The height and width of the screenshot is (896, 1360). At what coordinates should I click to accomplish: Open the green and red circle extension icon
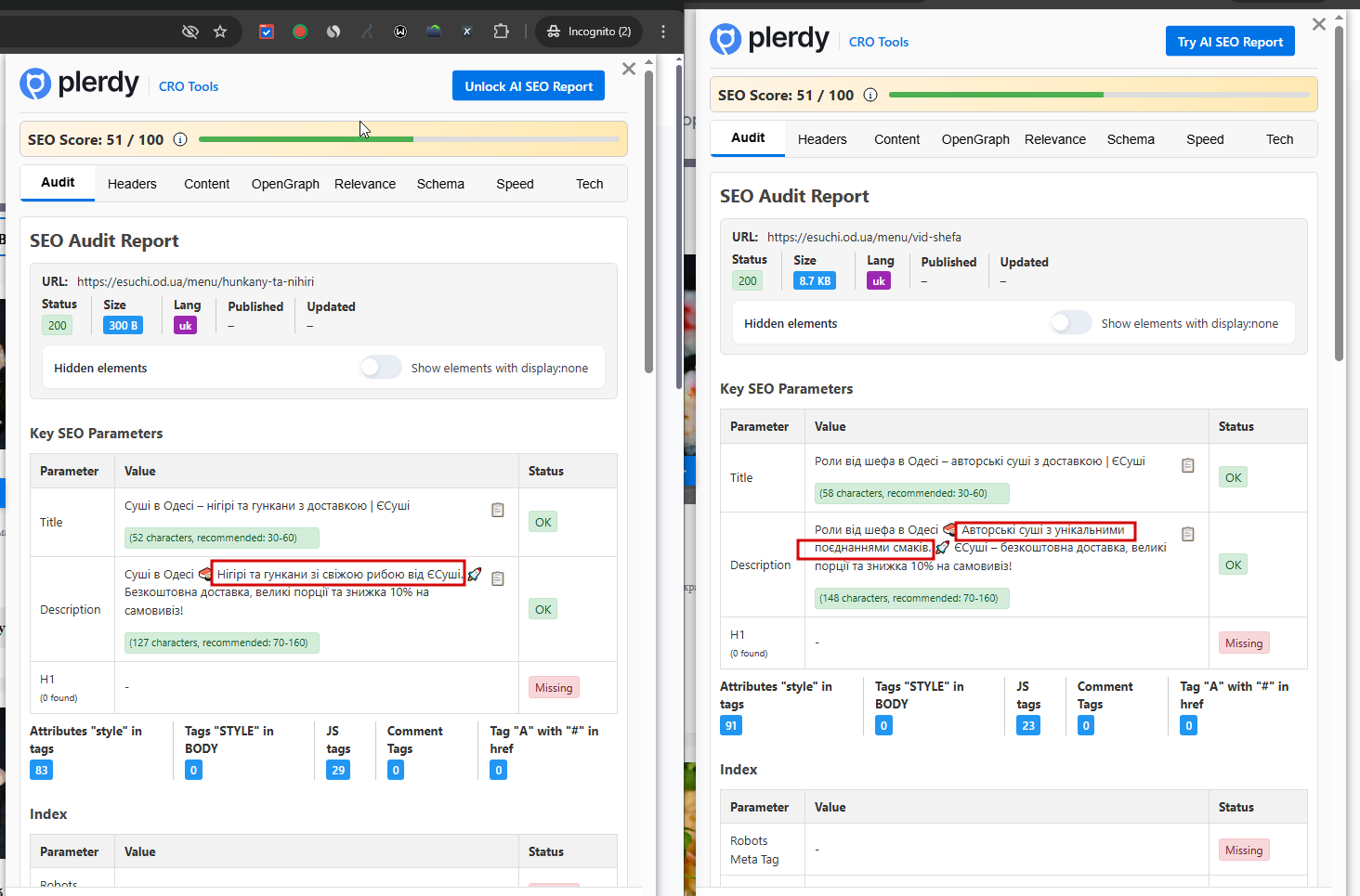tap(300, 32)
